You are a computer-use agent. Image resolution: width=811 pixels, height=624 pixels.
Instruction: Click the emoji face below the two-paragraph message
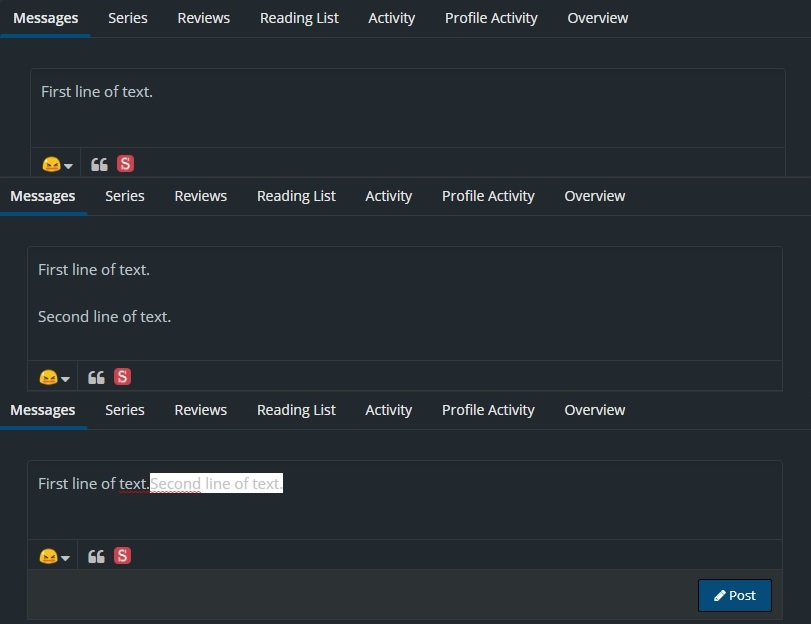(x=47, y=378)
